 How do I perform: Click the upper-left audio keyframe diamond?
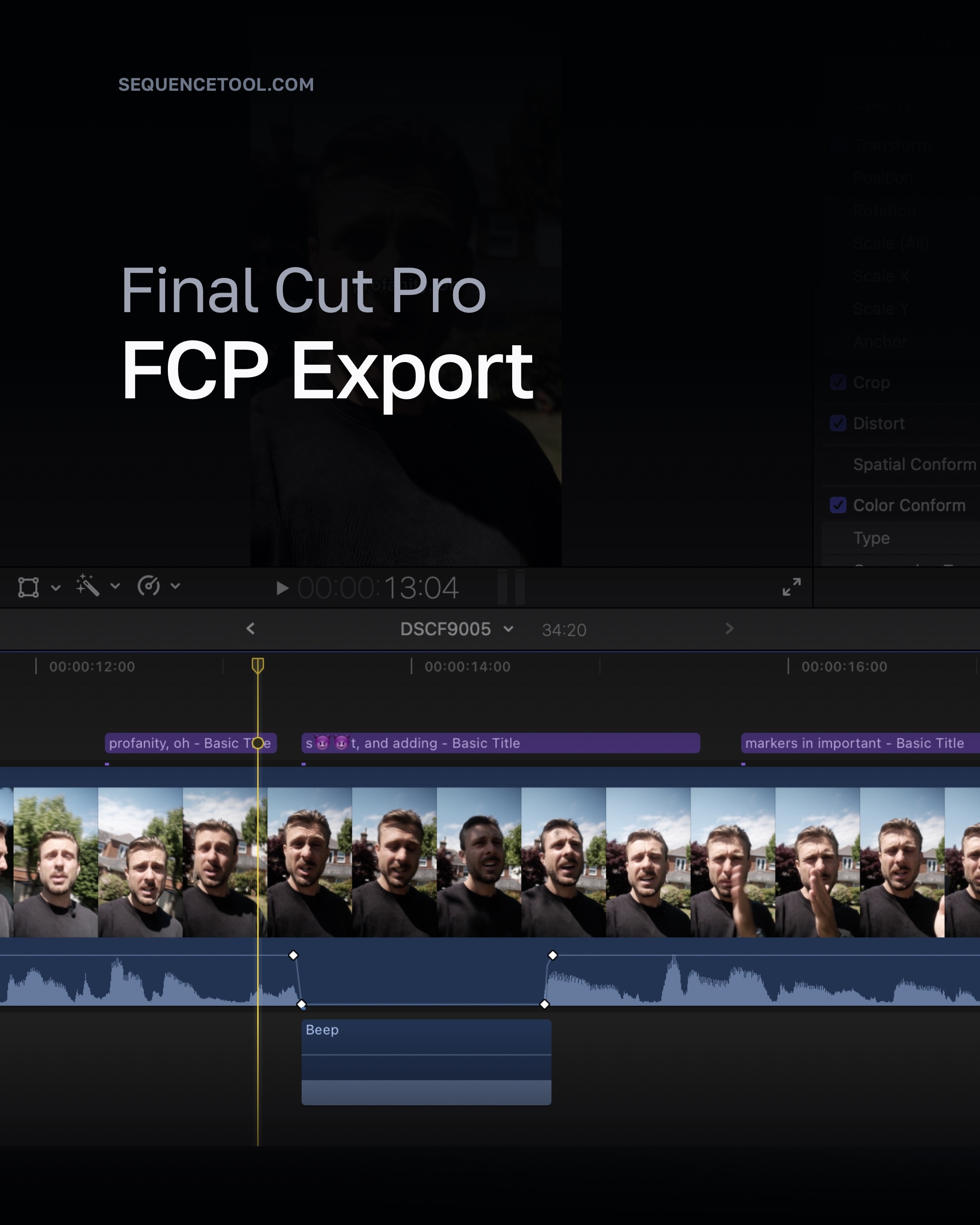pos(293,955)
